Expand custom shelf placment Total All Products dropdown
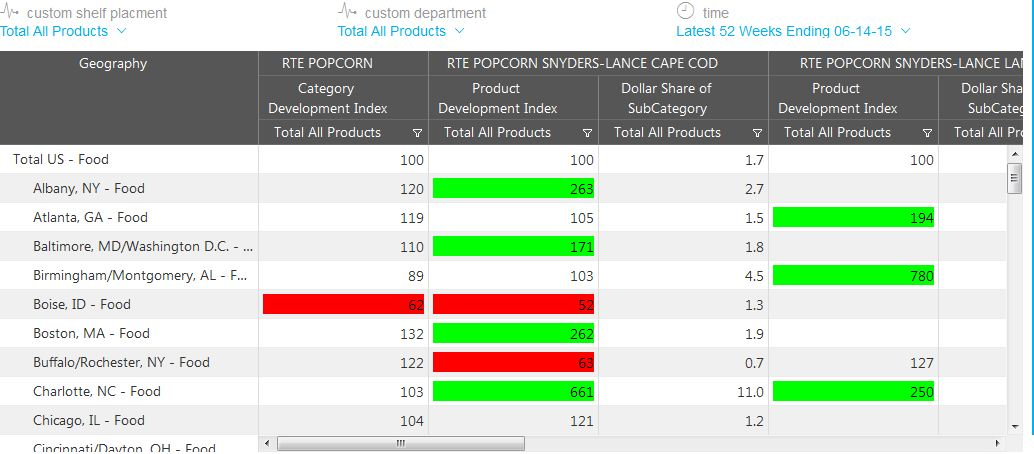The height and width of the screenshot is (454, 1034). tap(121, 31)
